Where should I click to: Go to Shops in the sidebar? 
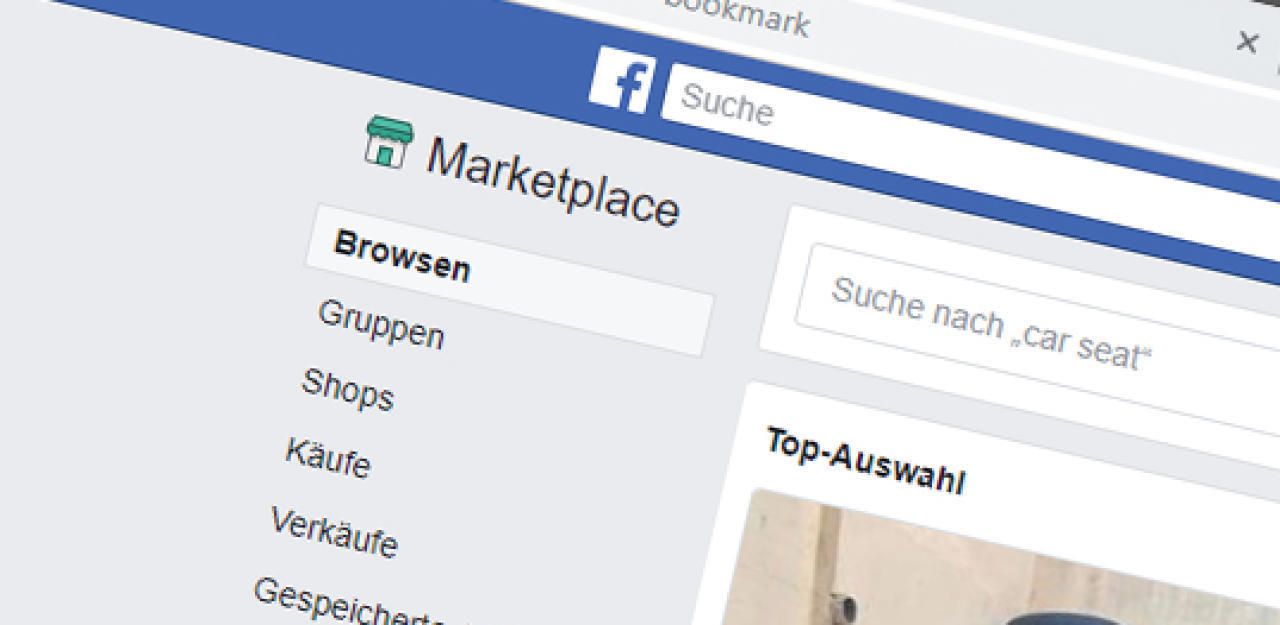click(x=347, y=389)
